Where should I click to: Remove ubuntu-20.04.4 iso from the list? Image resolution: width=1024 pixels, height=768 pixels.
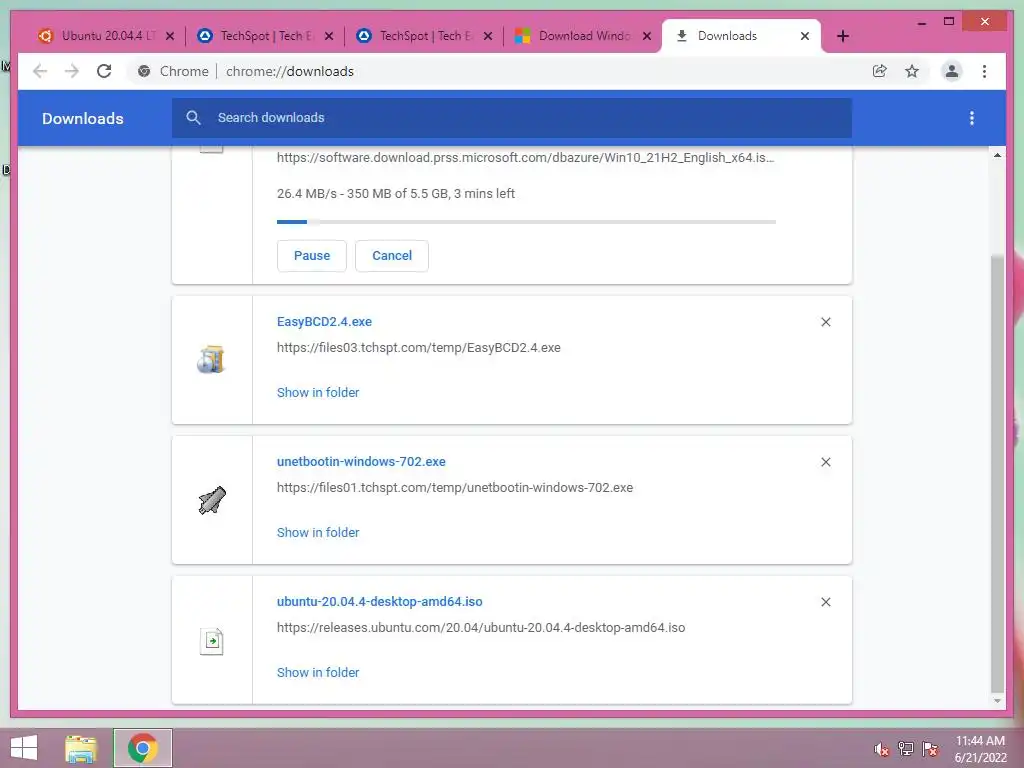(825, 602)
